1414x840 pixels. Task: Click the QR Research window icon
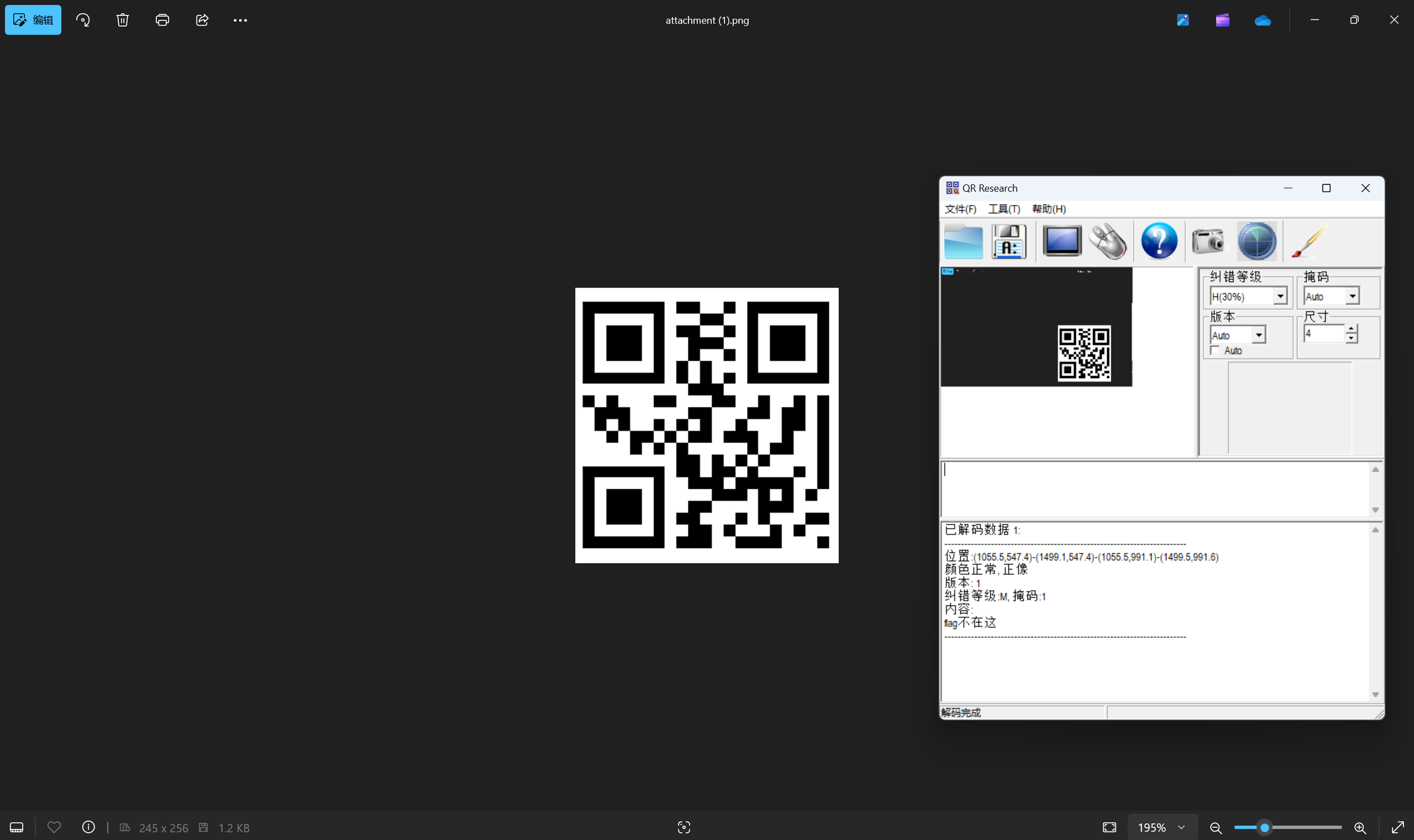point(952,188)
